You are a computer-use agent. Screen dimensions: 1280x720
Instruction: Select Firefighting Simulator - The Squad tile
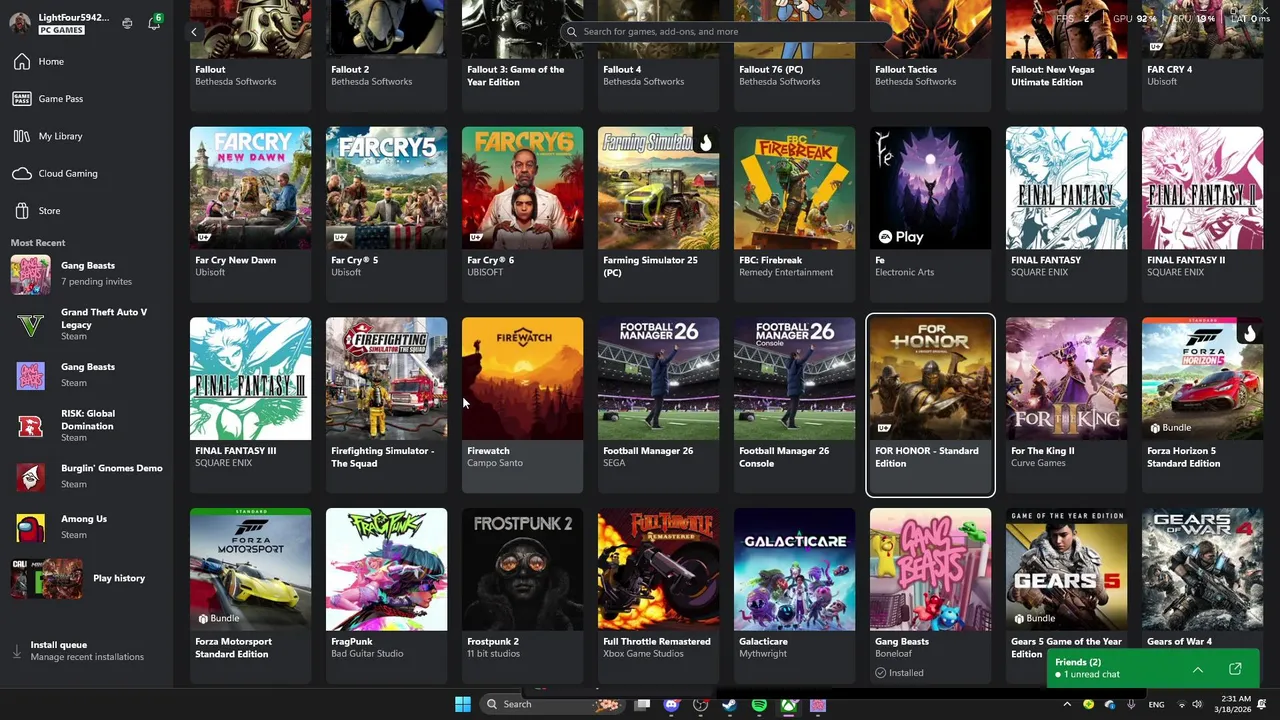tap(386, 405)
